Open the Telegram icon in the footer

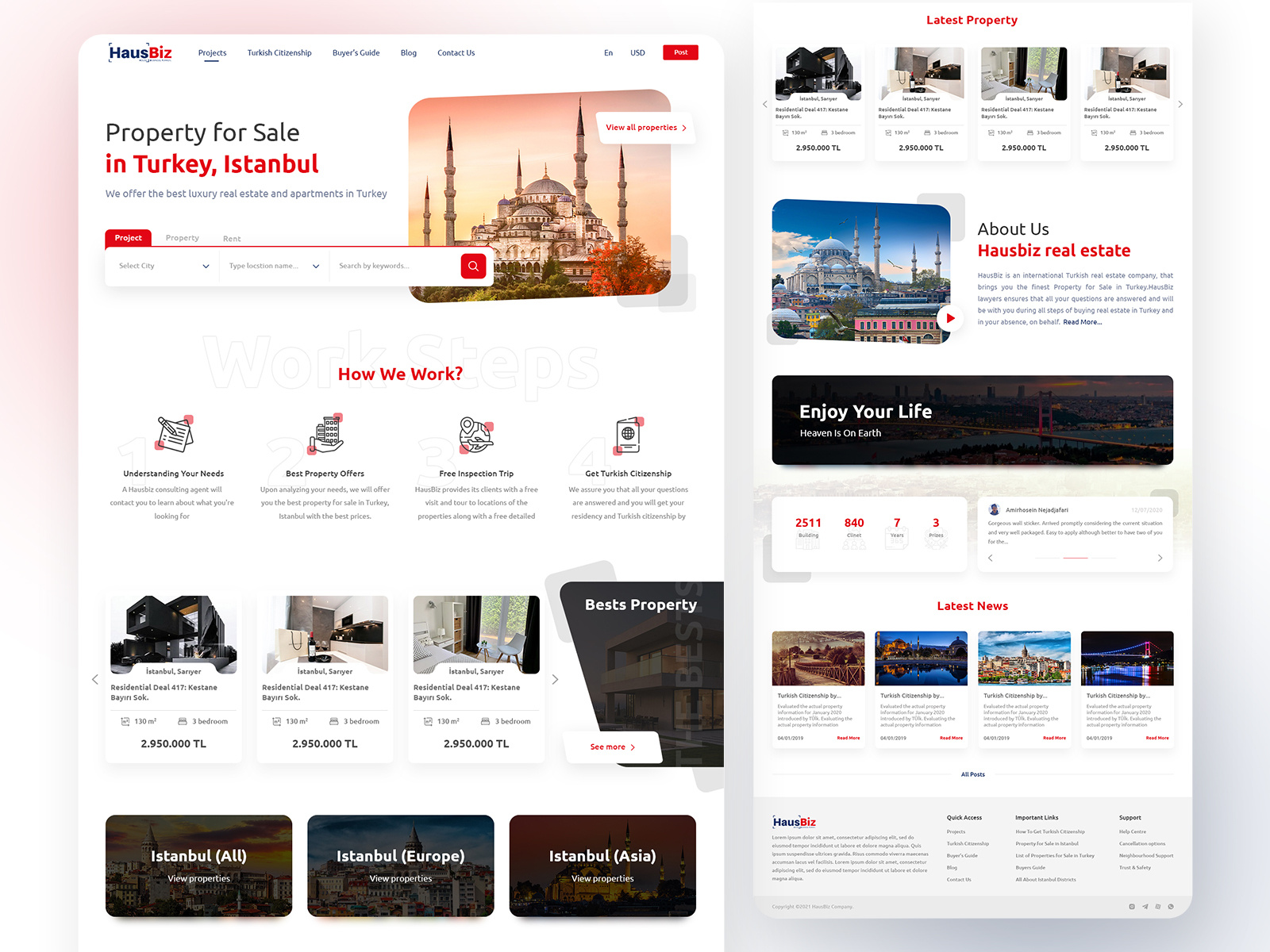point(1145,907)
